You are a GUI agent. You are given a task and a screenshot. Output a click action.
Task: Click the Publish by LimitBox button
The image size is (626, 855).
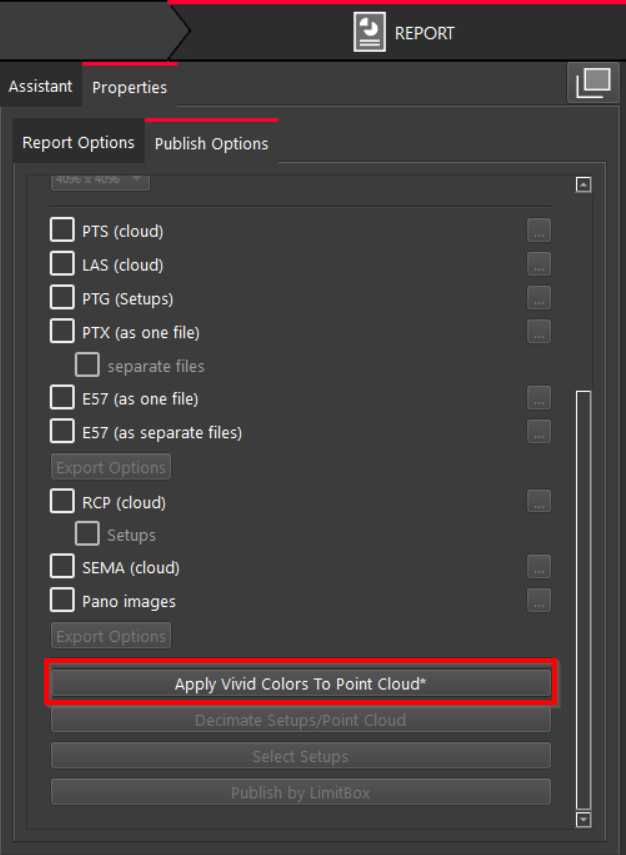click(301, 792)
